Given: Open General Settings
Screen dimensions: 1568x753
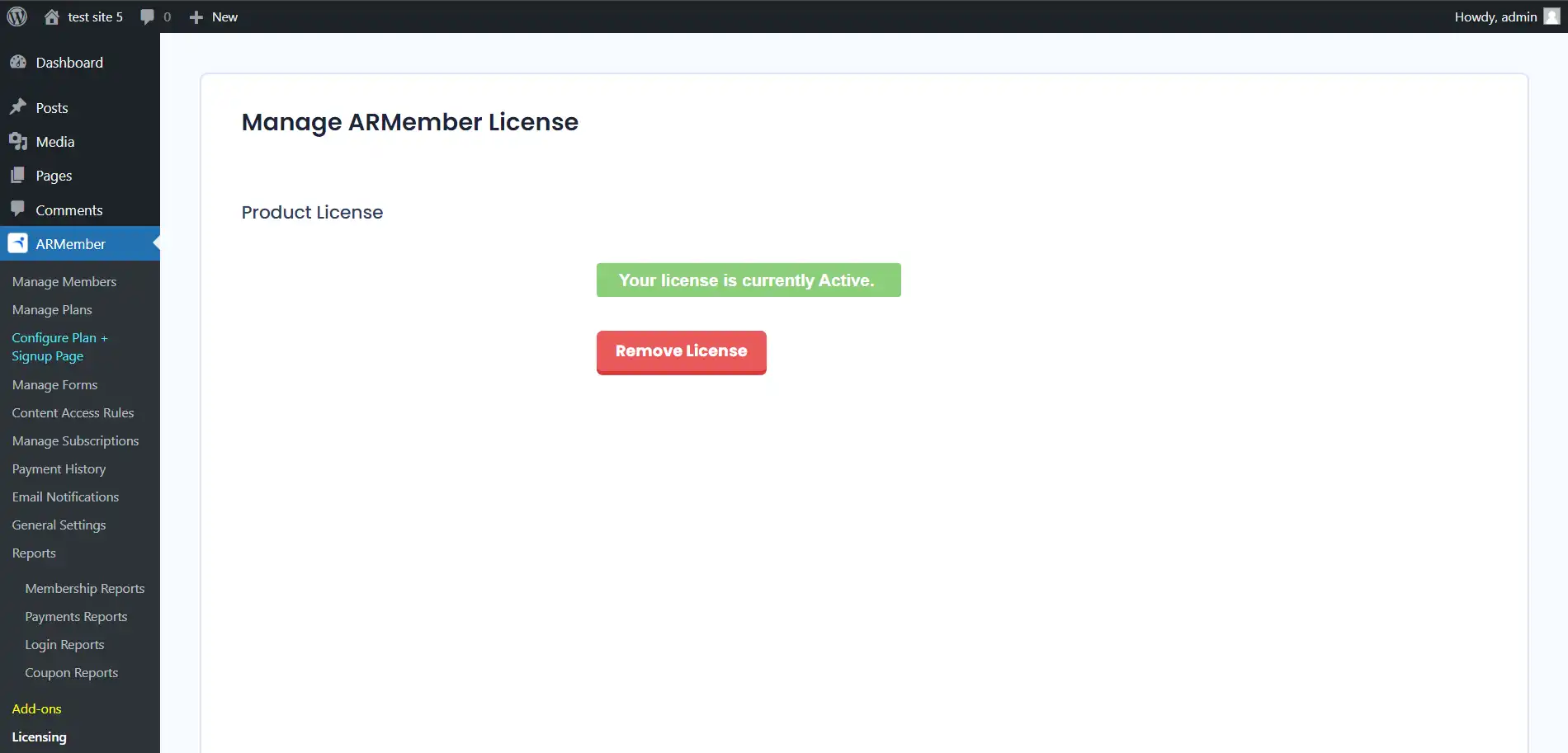Looking at the screenshot, I should pos(59,525).
